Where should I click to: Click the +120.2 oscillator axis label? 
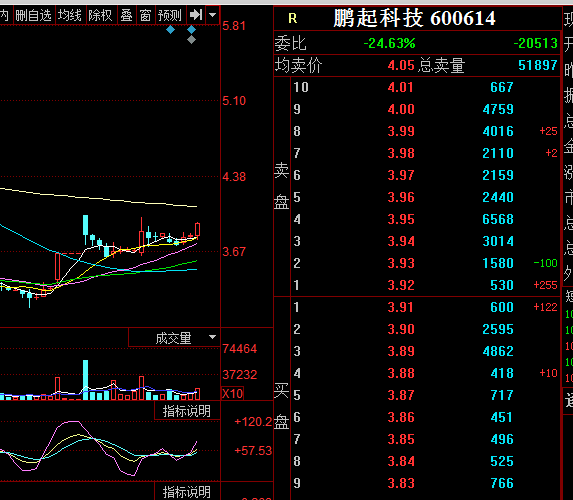(253, 422)
